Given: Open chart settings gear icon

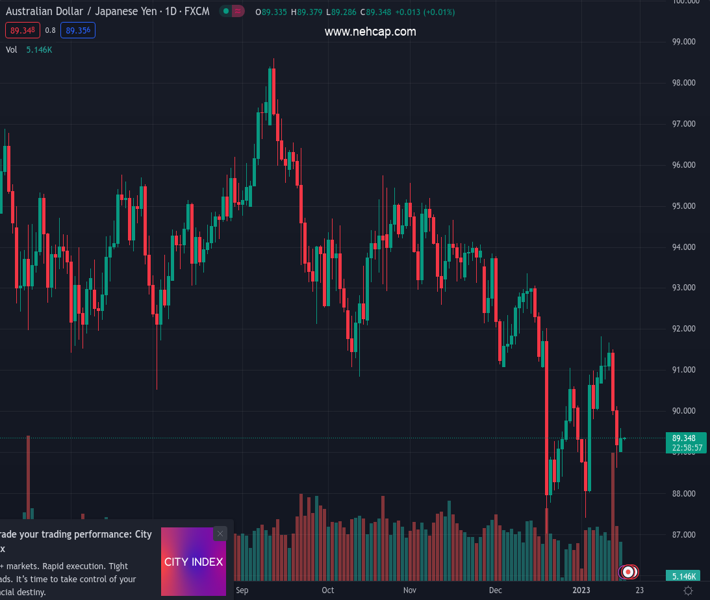Looking at the screenshot, I should point(688,591).
